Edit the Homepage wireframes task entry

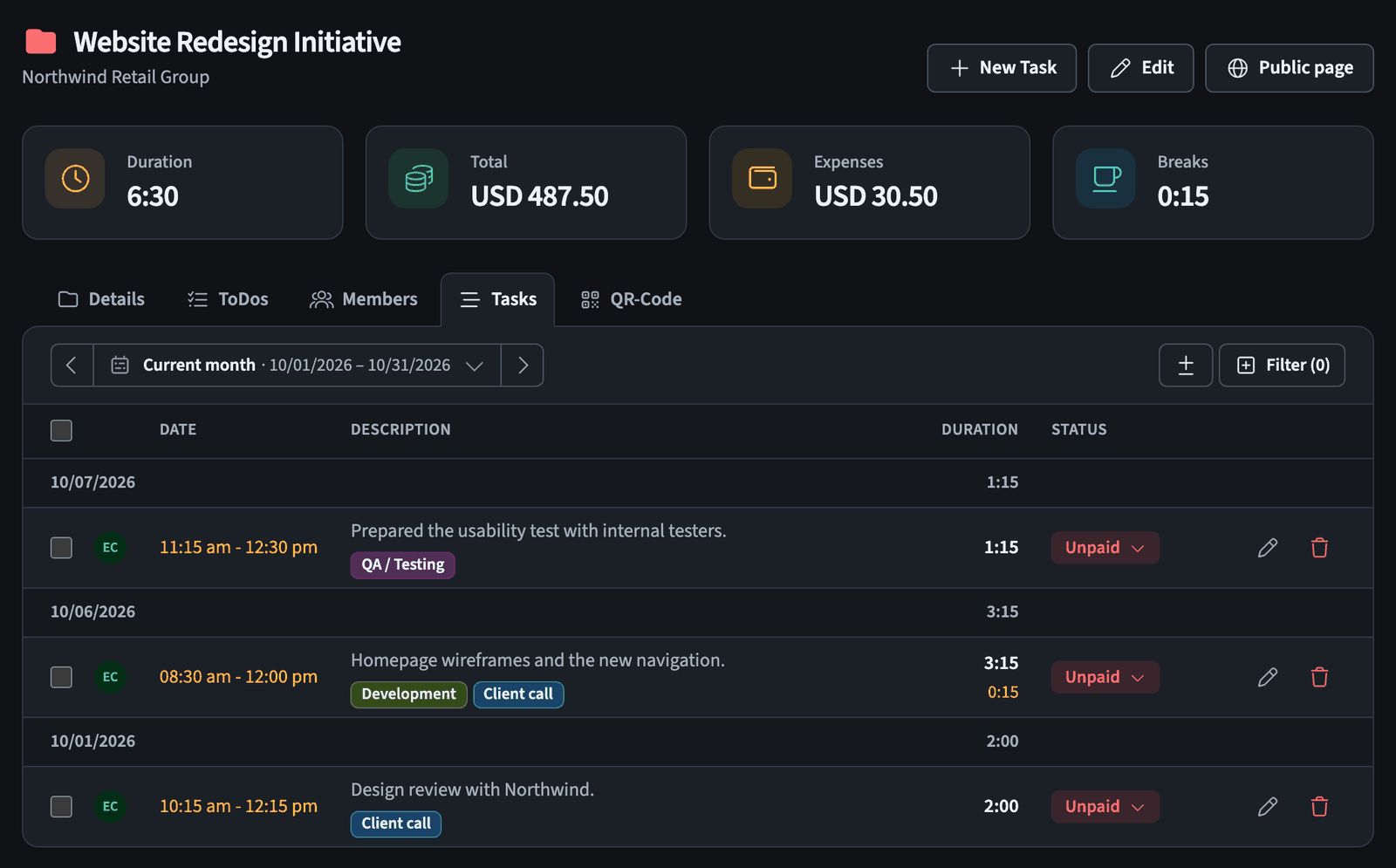pos(1268,677)
